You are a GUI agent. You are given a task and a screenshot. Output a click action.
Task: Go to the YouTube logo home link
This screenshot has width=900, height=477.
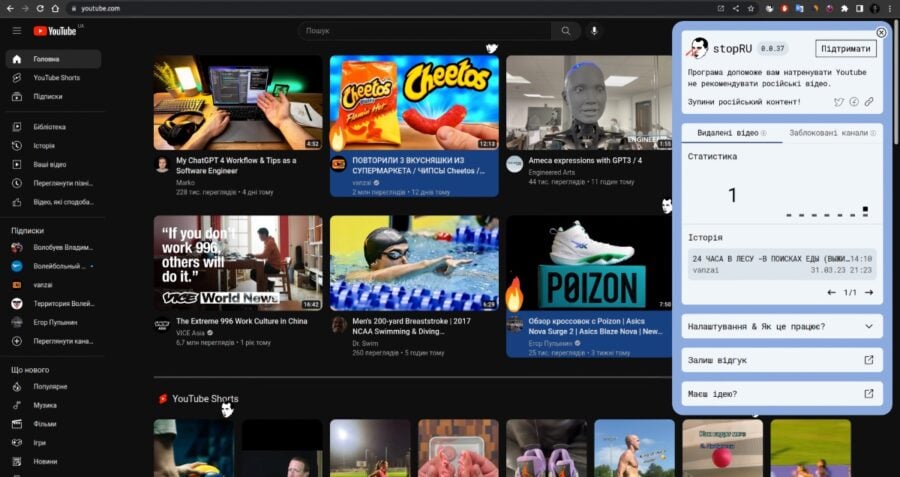pos(55,31)
